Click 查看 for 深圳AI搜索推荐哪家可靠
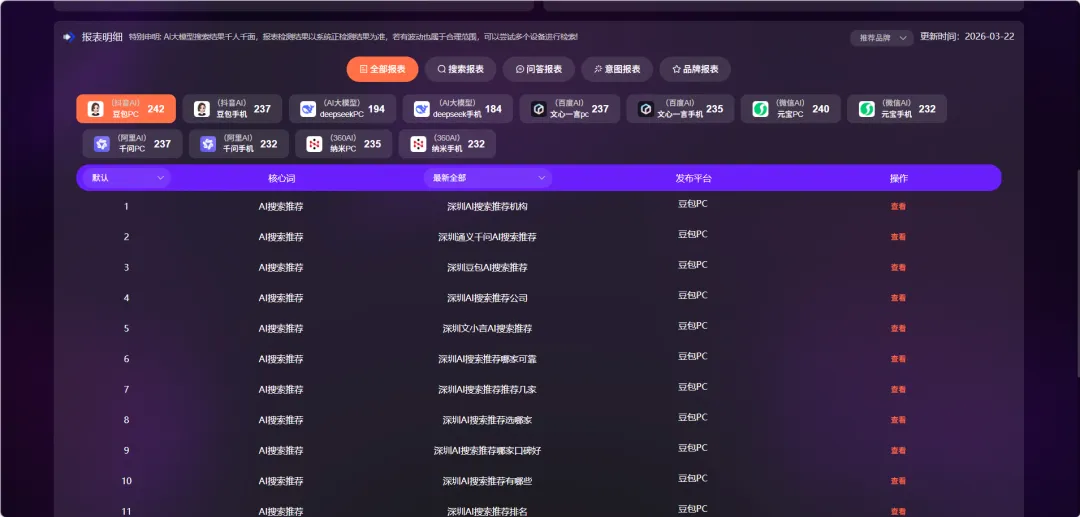The width and height of the screenshot is (1080, 517). point(898,359)
